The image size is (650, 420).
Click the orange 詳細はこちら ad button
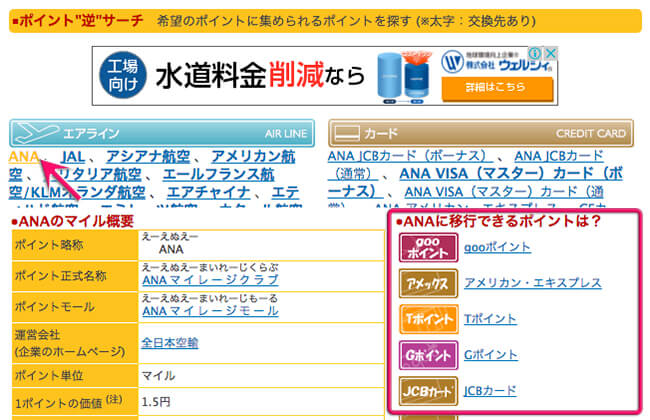coord(497,88)
